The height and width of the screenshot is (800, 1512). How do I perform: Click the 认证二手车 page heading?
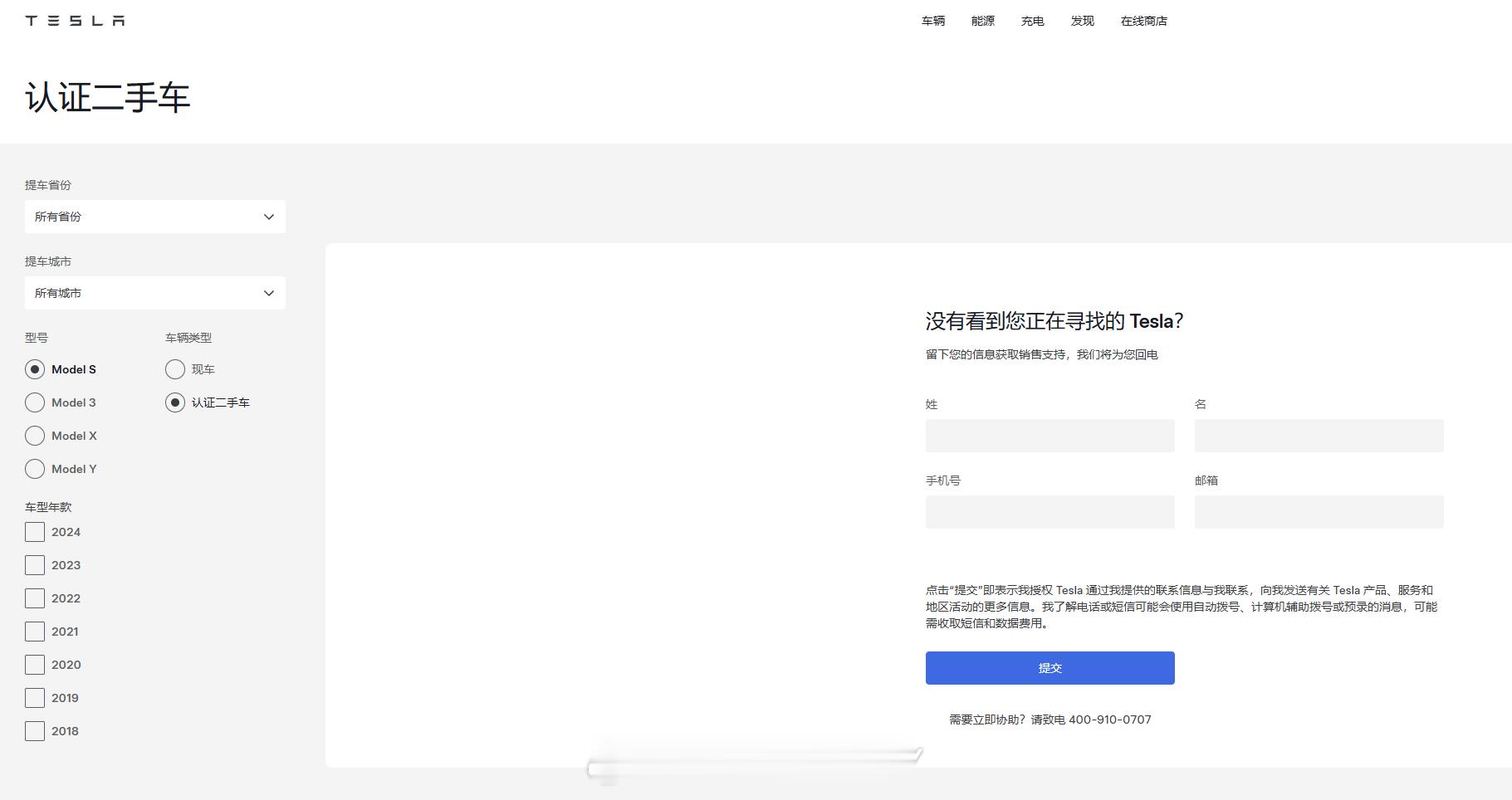[108, 97]
